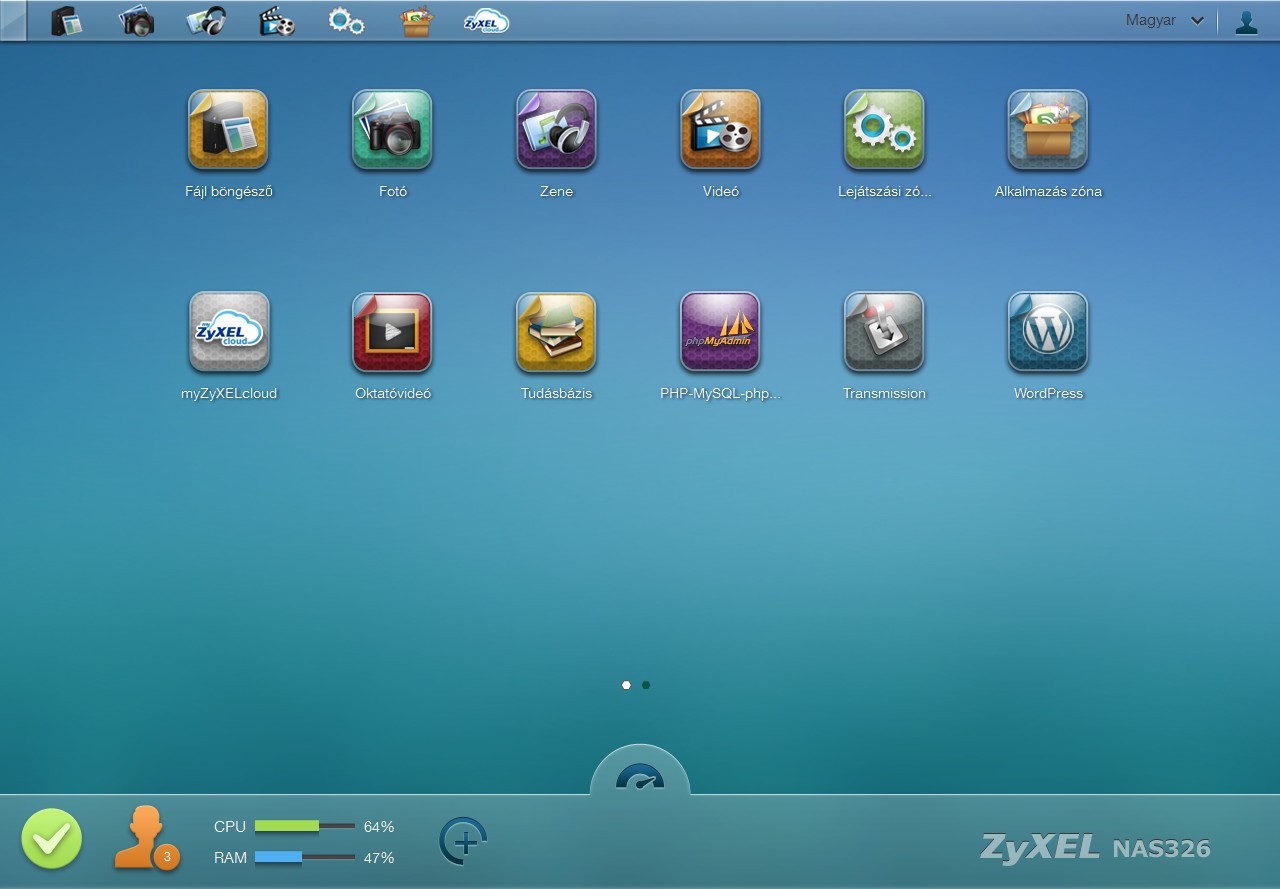This screenshot has height=889, width=1280.
Task: Click the CPU usage bar
Action: pos(305,826)
